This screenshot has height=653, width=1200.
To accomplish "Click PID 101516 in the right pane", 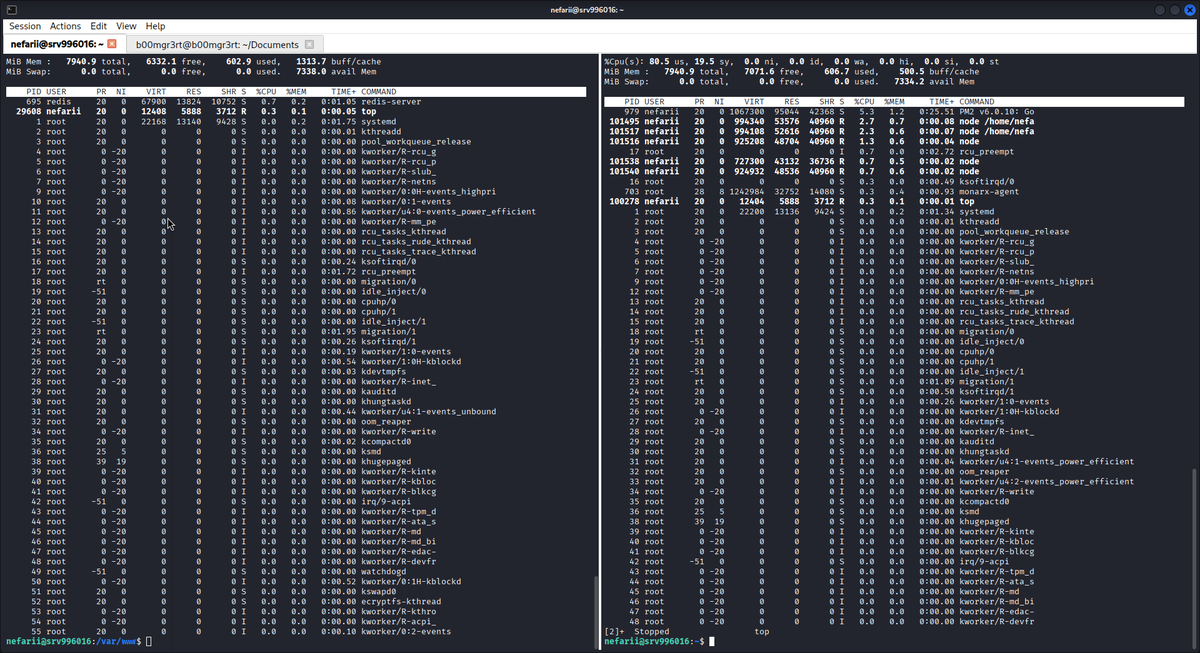I will click(x=623, y=142).
